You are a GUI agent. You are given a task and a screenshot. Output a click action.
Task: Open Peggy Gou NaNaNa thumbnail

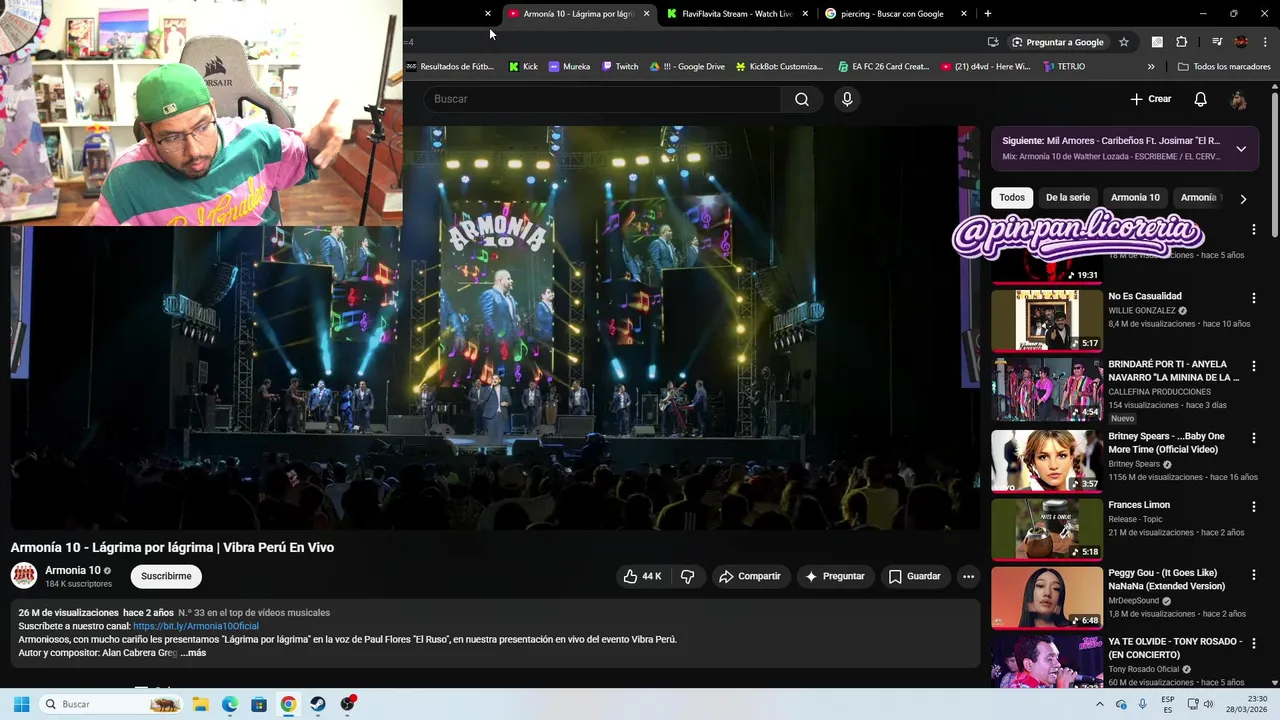click(1047, 597)
